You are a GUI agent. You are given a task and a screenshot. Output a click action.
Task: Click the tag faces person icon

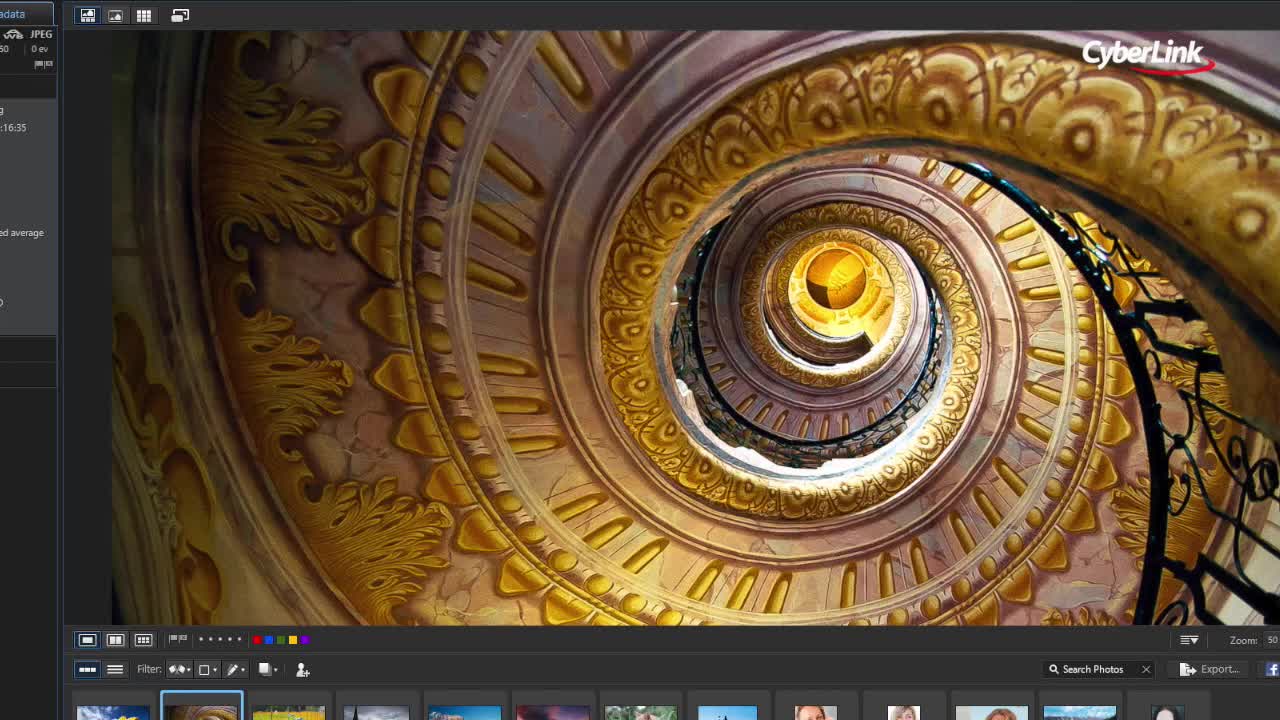point(303,670)
